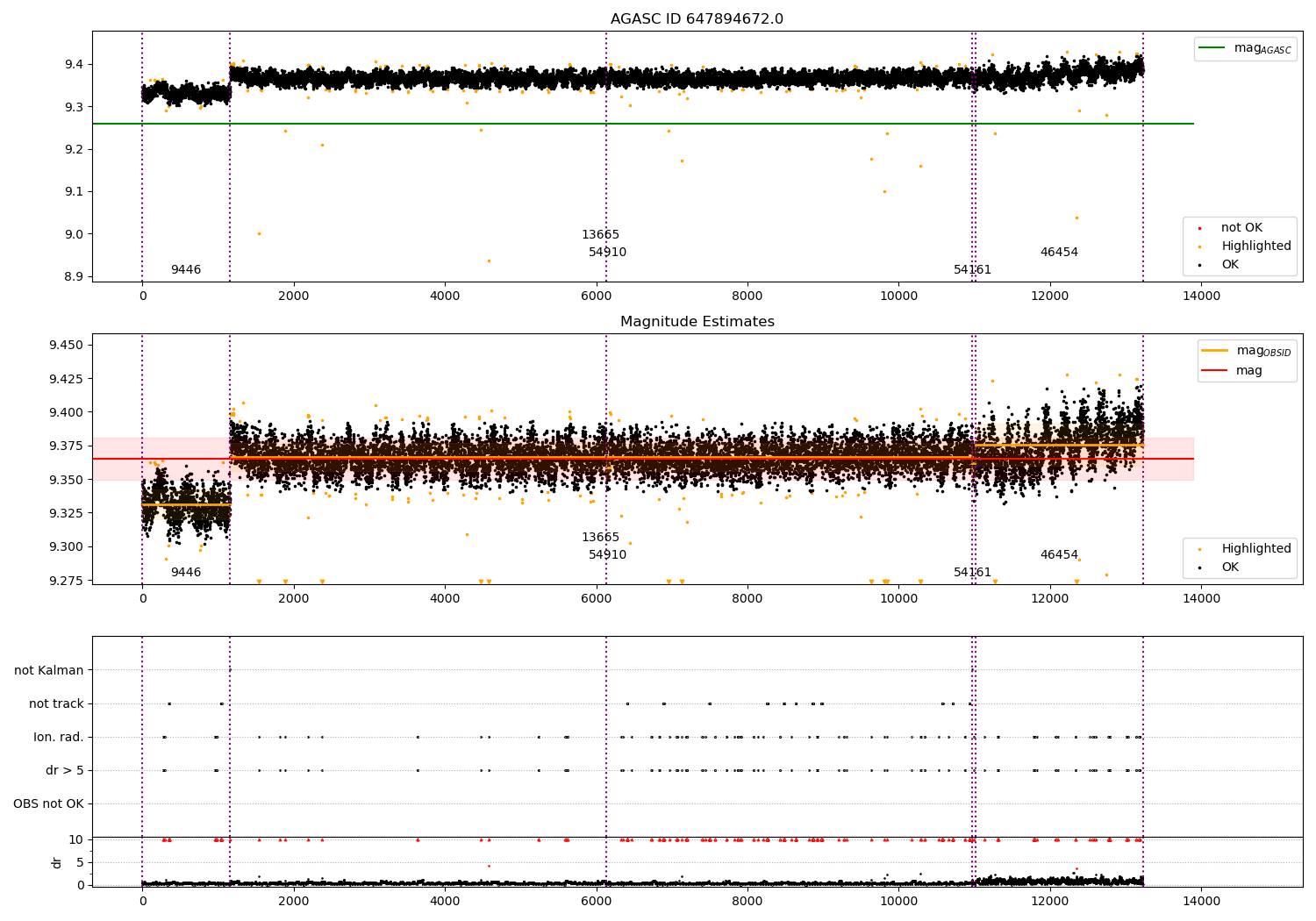The image size is (1316, 921).
Task: Click the orange line sample beside mag OBSID
Action: 1214,351
